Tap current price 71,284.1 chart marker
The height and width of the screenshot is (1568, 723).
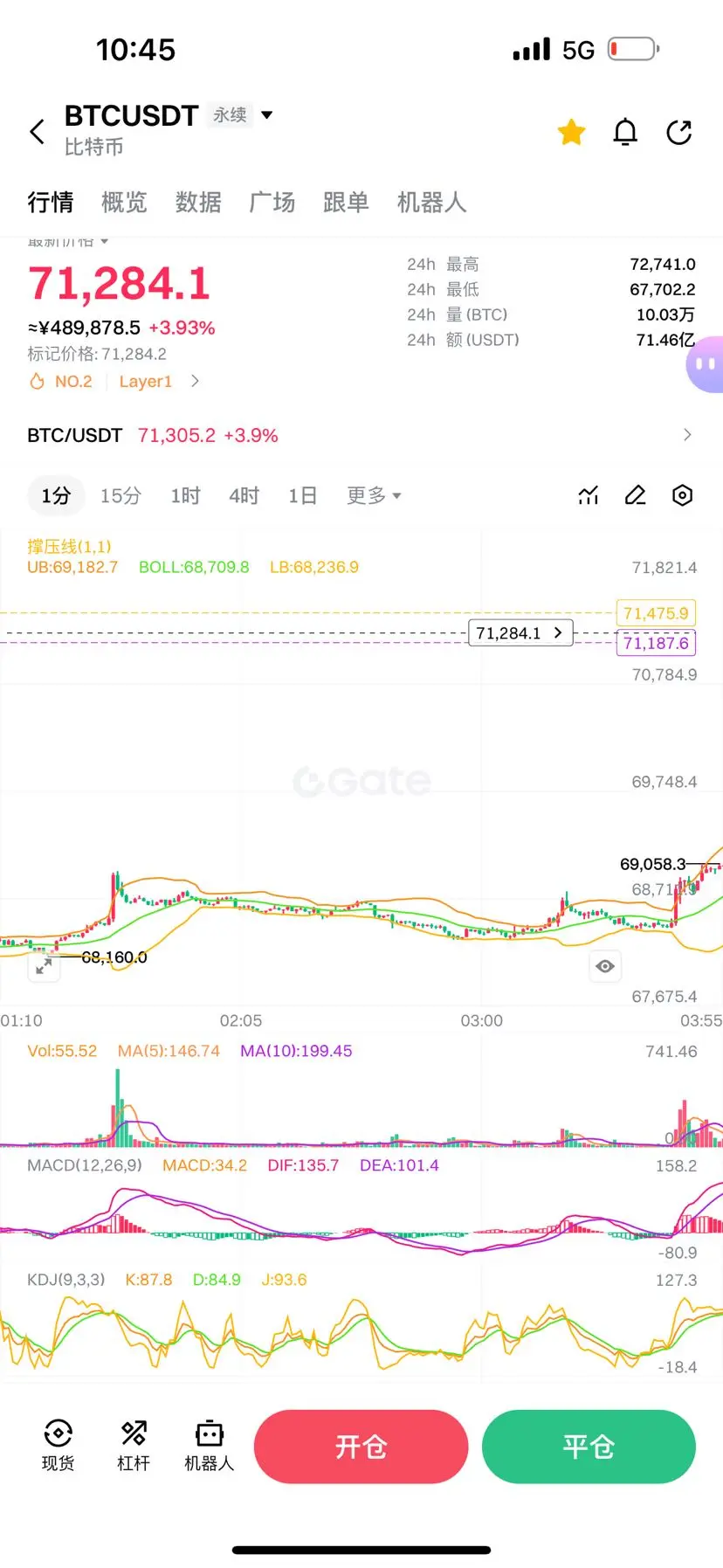click(x=520, y=632)
